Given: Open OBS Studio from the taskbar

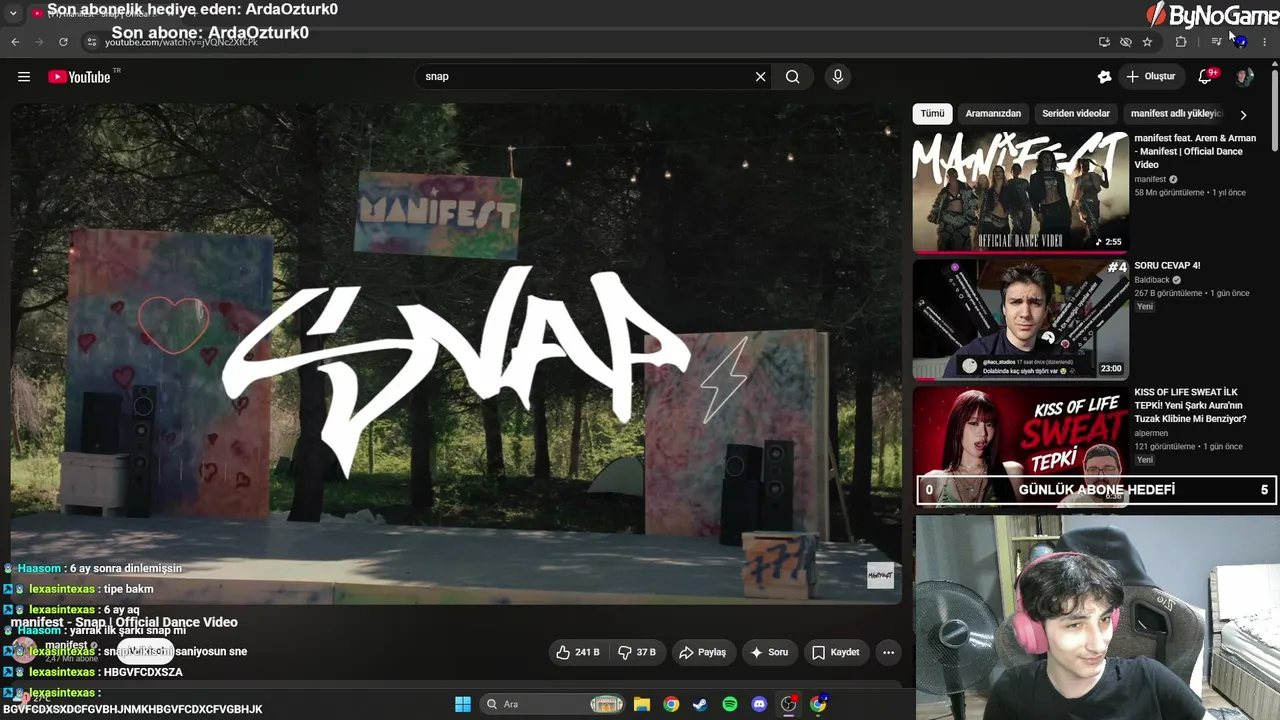Looking at the screenshot, I should (789, 704).
